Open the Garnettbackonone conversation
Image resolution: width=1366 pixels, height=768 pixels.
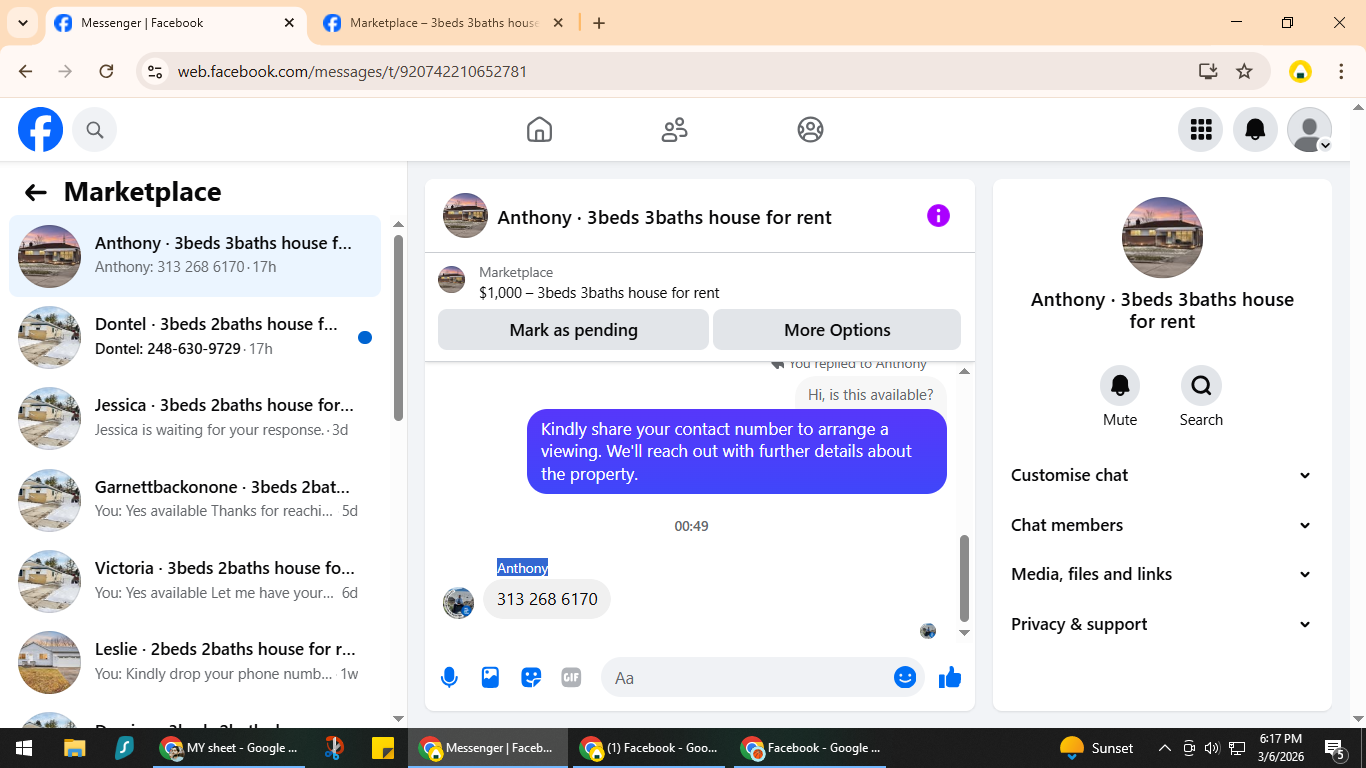coord(195,499)
